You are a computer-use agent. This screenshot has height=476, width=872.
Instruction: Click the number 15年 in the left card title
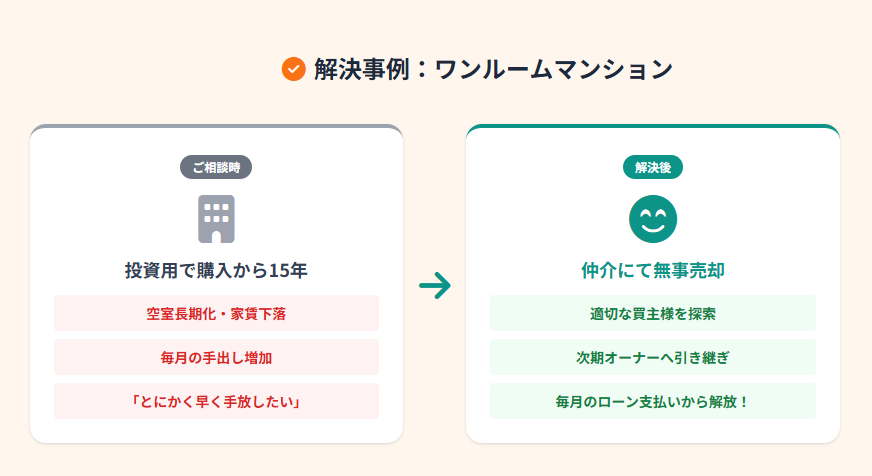click(x=288, y=270)
